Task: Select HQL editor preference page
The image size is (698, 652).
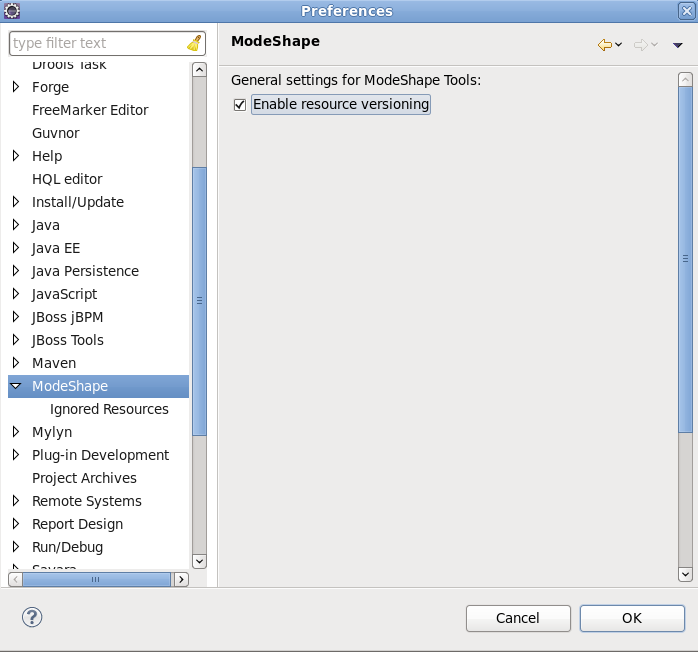Action: [67, 179]
